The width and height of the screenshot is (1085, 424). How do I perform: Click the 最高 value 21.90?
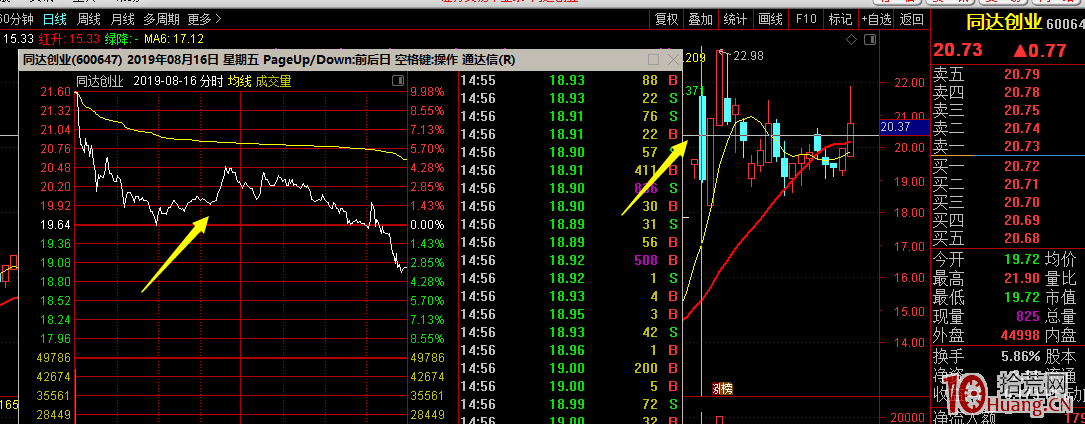click(x=1020, y=279)
